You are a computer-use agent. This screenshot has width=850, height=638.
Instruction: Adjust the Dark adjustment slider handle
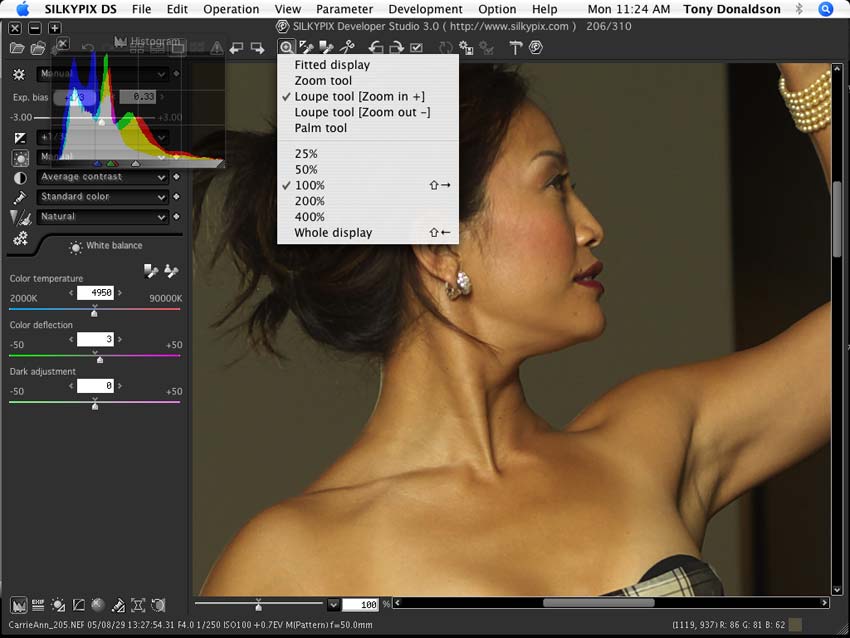(x=95, y=405)
